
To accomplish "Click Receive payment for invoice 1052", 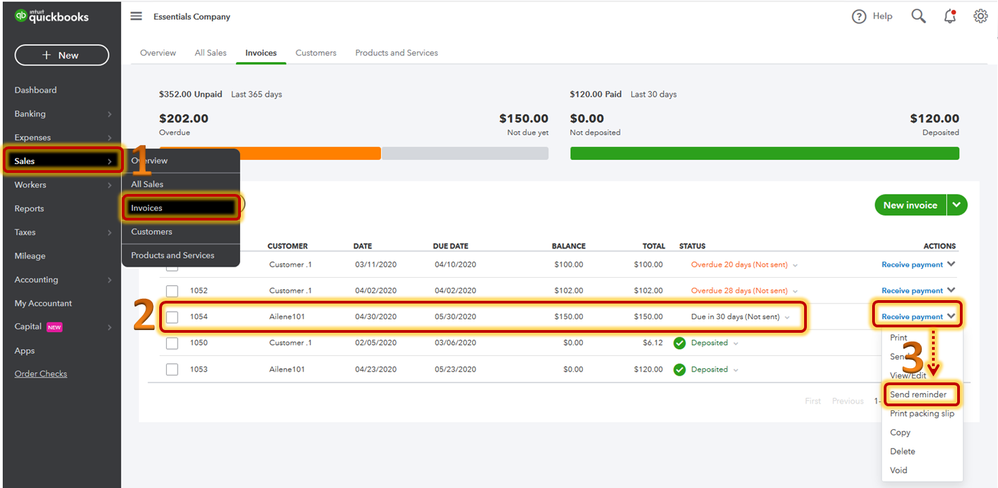I will [x=912, y=291].
